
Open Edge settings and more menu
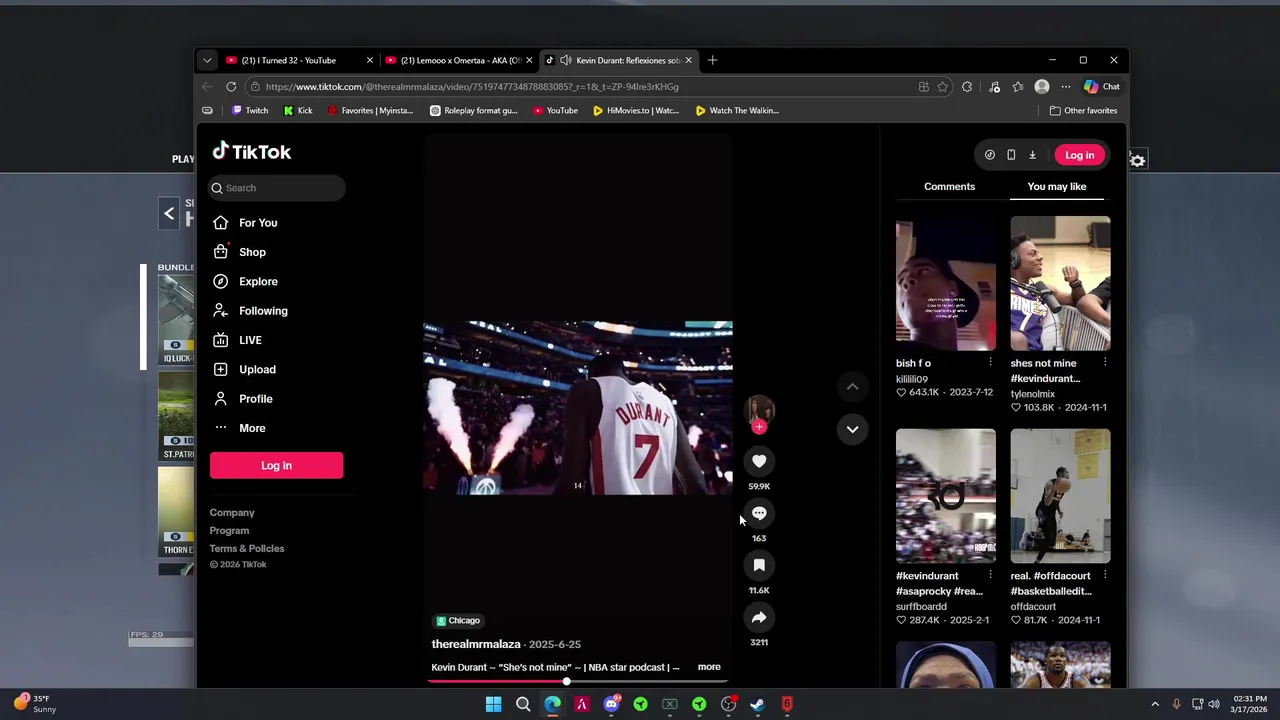tap(1066, 87)
